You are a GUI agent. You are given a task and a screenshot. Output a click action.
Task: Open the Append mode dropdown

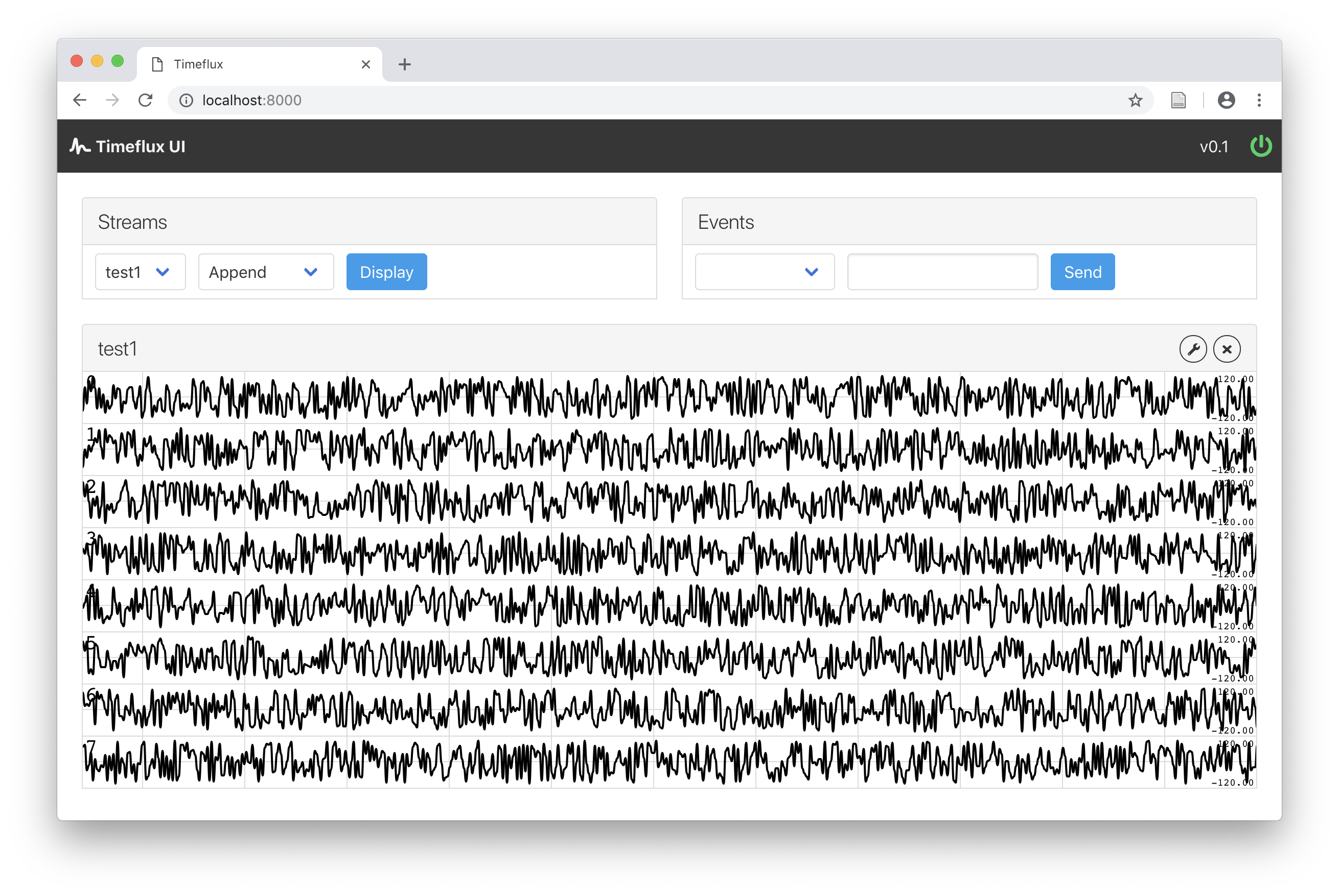point(265,272)
